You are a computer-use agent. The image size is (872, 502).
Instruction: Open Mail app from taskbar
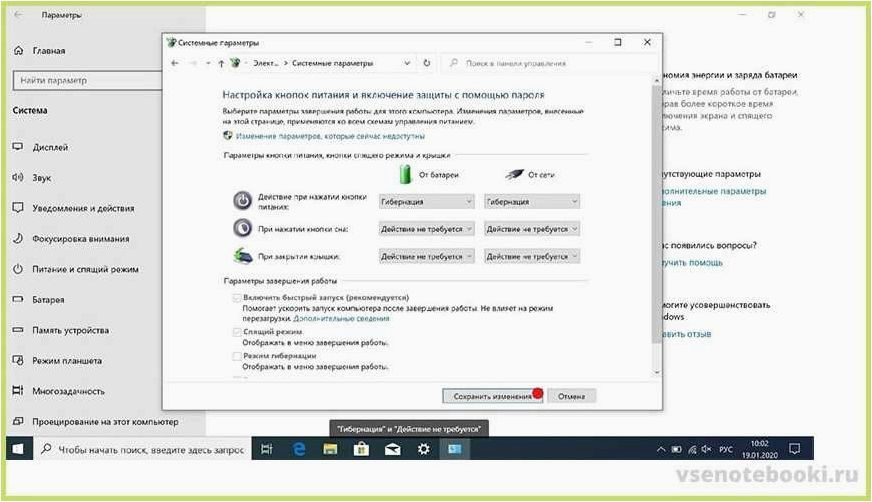tap(393, 449)
